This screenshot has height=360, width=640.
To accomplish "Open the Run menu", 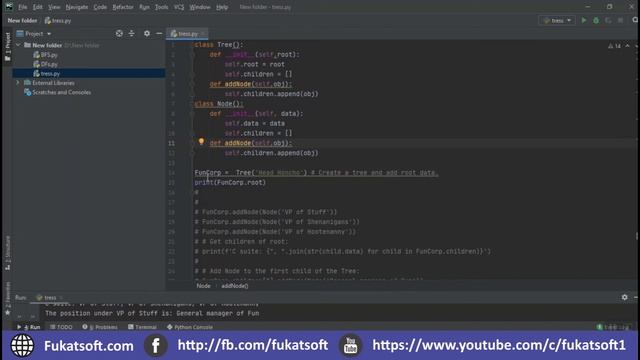I will click(144, 7).
